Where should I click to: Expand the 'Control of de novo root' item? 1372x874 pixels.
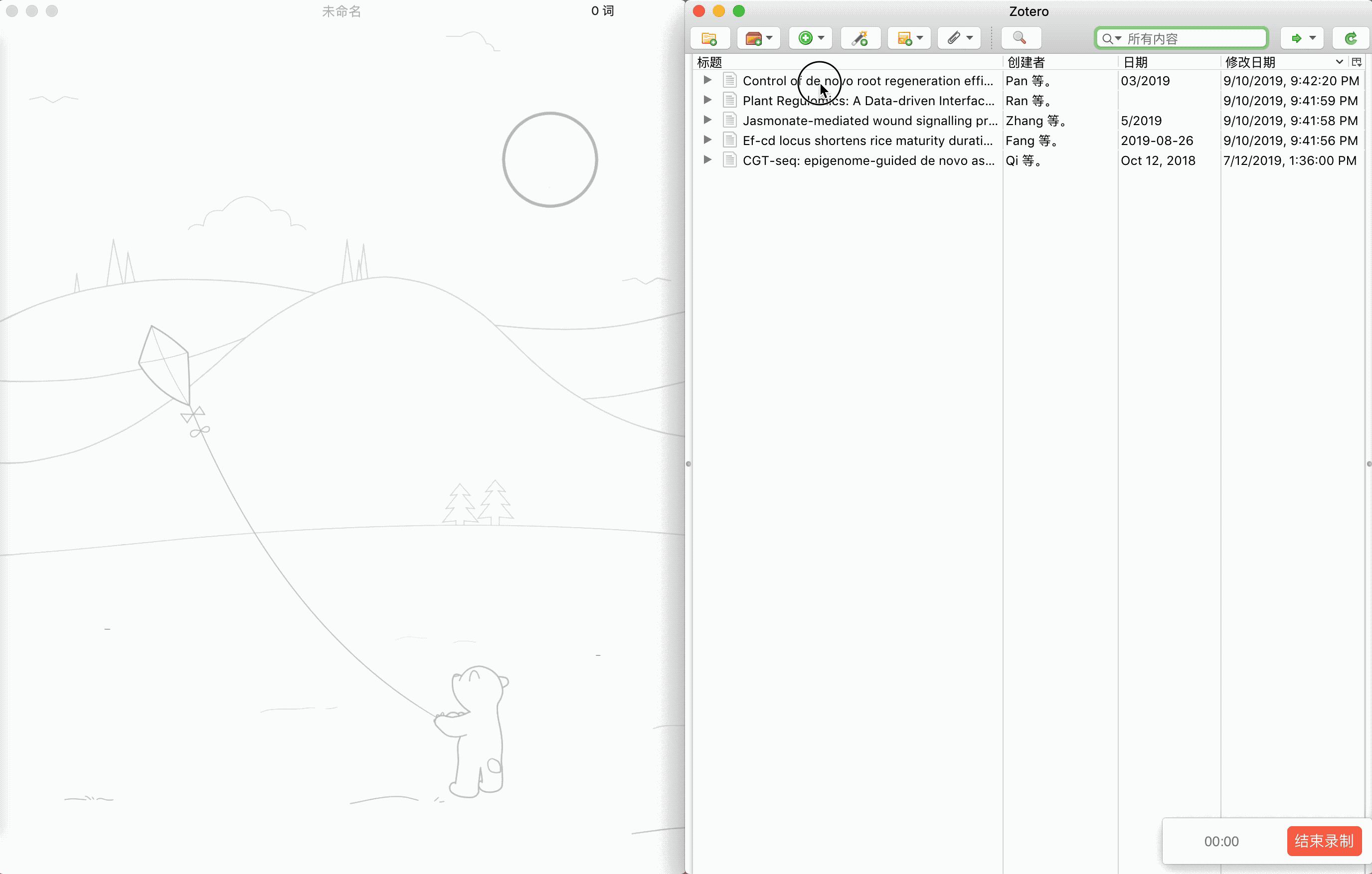pyautogui.click(x=707, y=80)
